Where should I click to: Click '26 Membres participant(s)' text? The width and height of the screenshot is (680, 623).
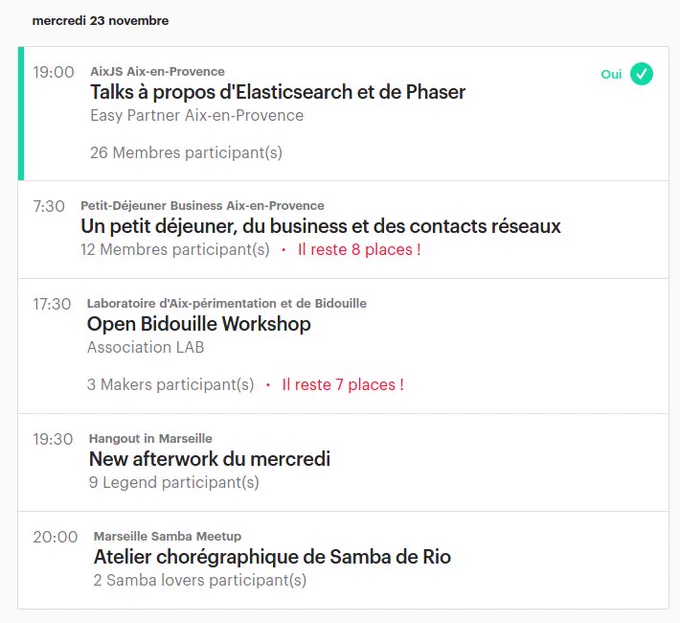tap(186, 153)
